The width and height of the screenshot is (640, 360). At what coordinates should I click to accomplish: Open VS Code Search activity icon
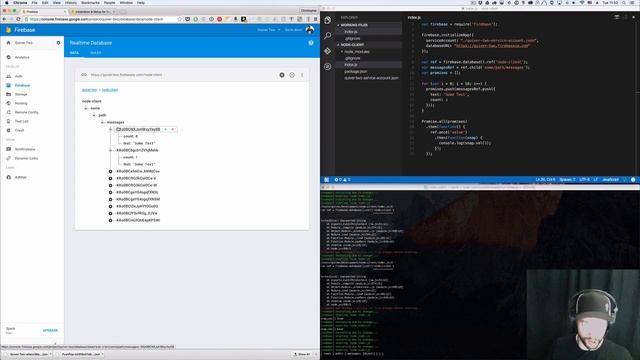tap(328, 36)
